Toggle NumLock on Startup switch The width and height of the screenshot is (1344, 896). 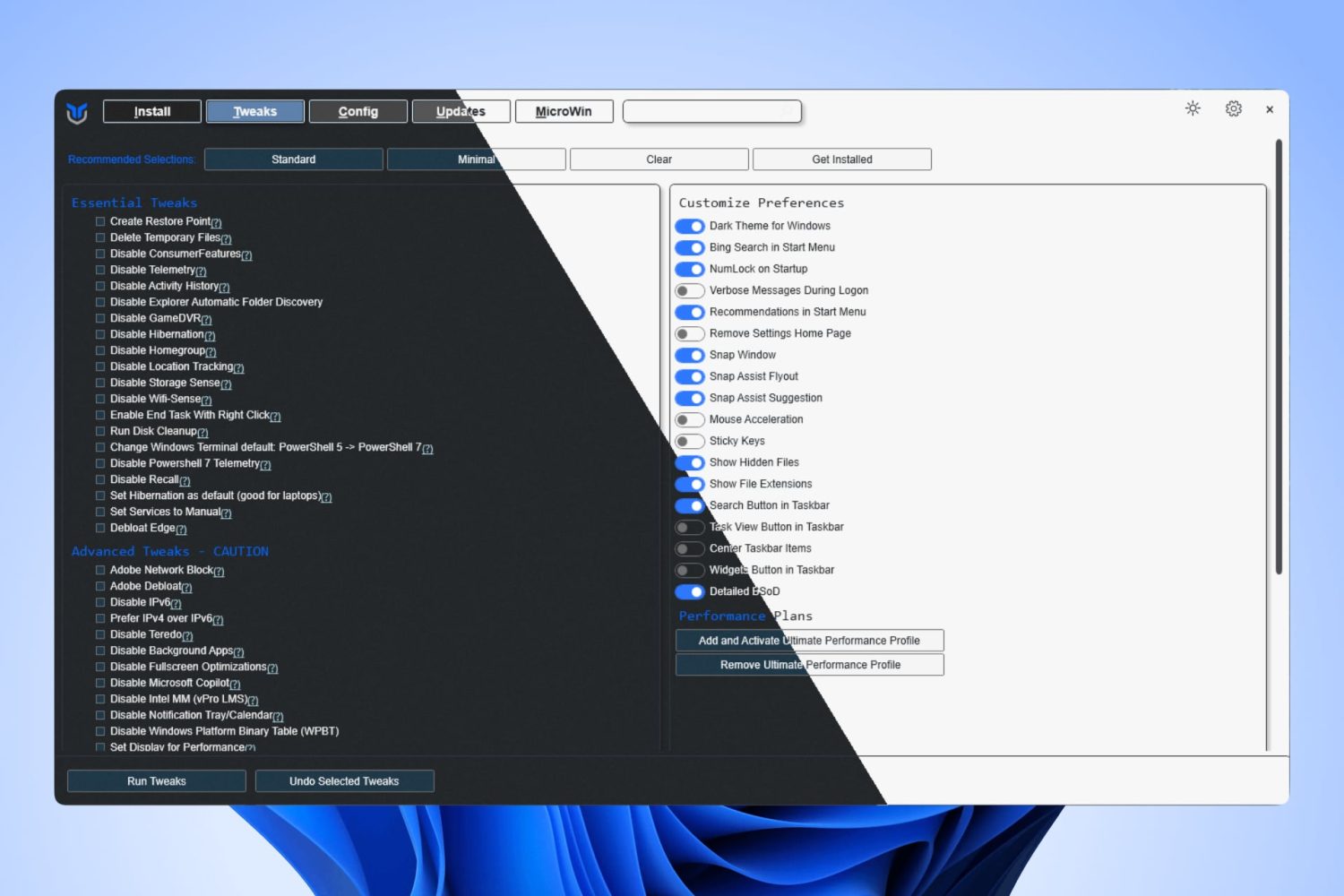690,270
